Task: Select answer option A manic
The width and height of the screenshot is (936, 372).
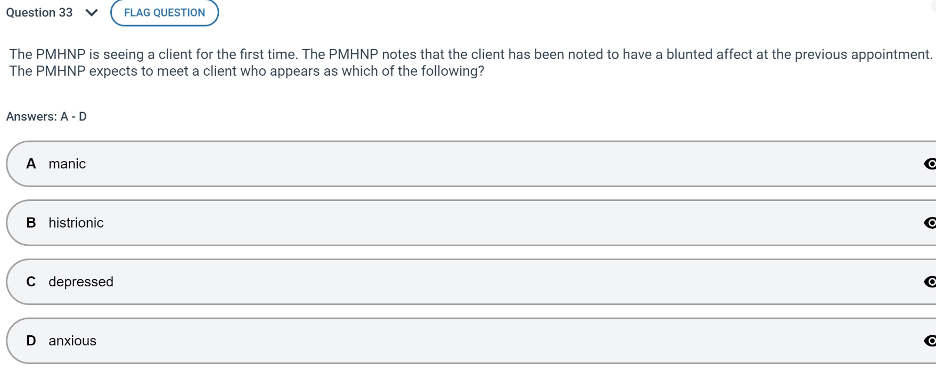Action: point(471,164)
